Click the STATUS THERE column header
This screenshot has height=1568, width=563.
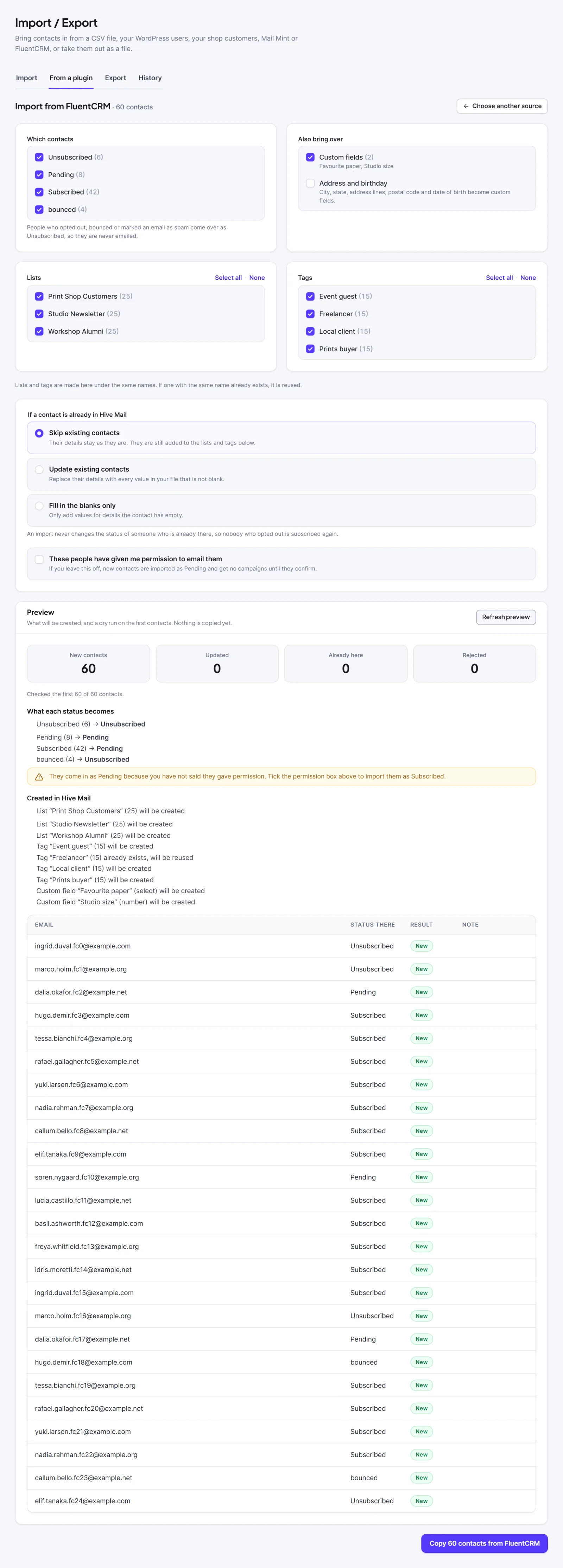pos(372,924)
